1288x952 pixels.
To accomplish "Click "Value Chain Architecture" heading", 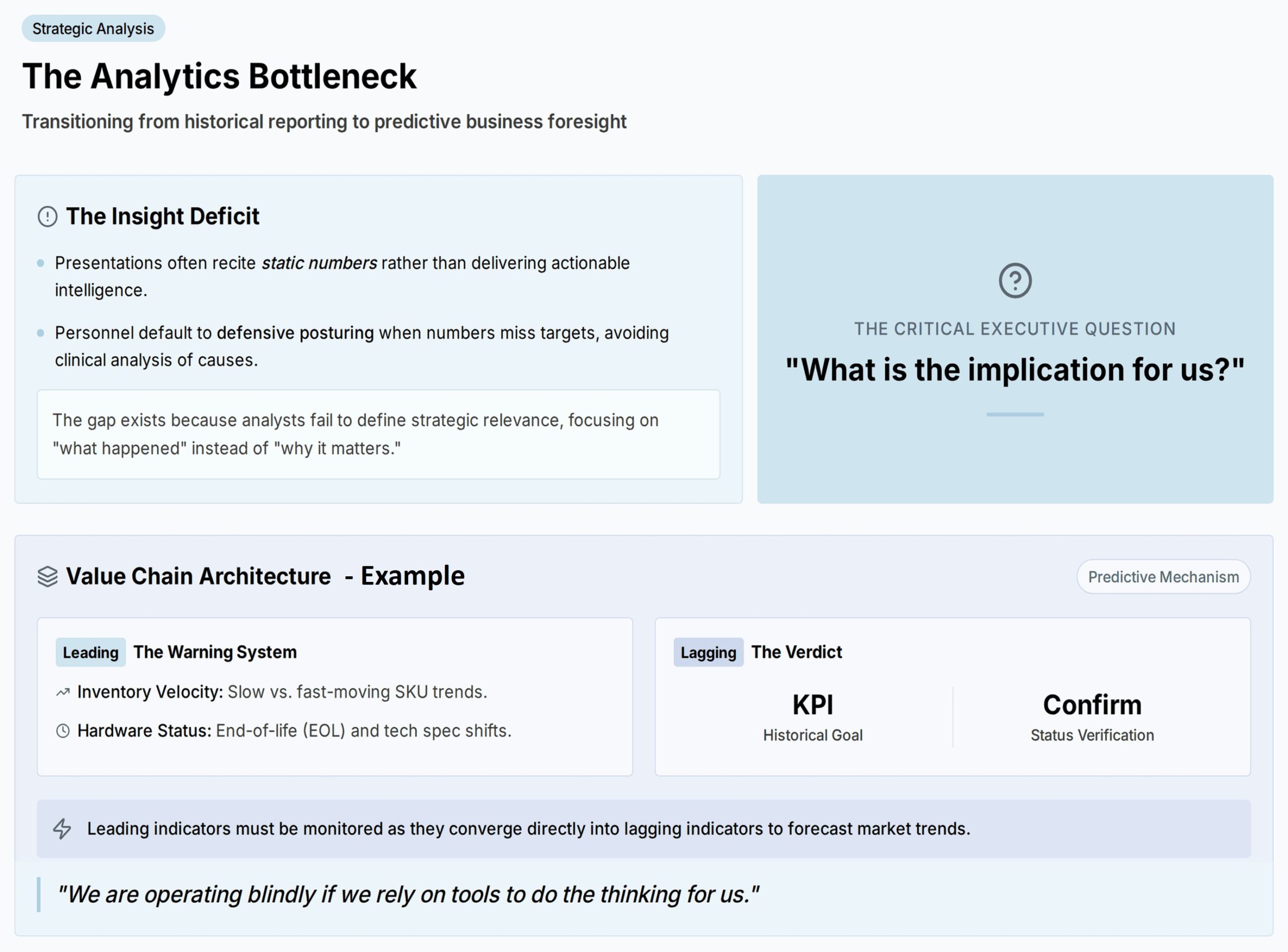I will point(198,576).
